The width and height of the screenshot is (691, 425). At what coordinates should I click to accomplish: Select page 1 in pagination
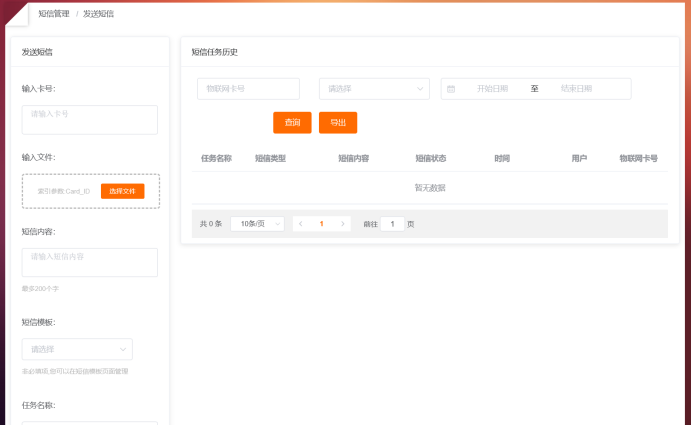pyautogui.click(x=321, y=224)
